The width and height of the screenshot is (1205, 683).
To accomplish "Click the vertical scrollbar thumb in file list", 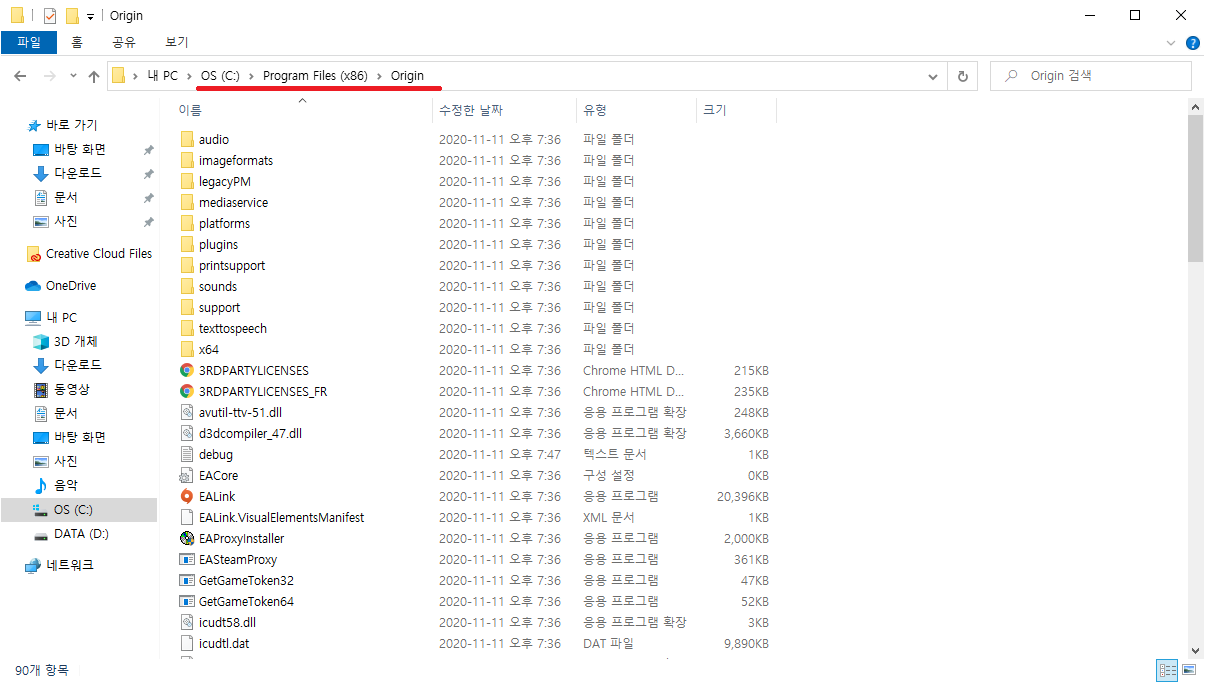I will coord(1196,188).
